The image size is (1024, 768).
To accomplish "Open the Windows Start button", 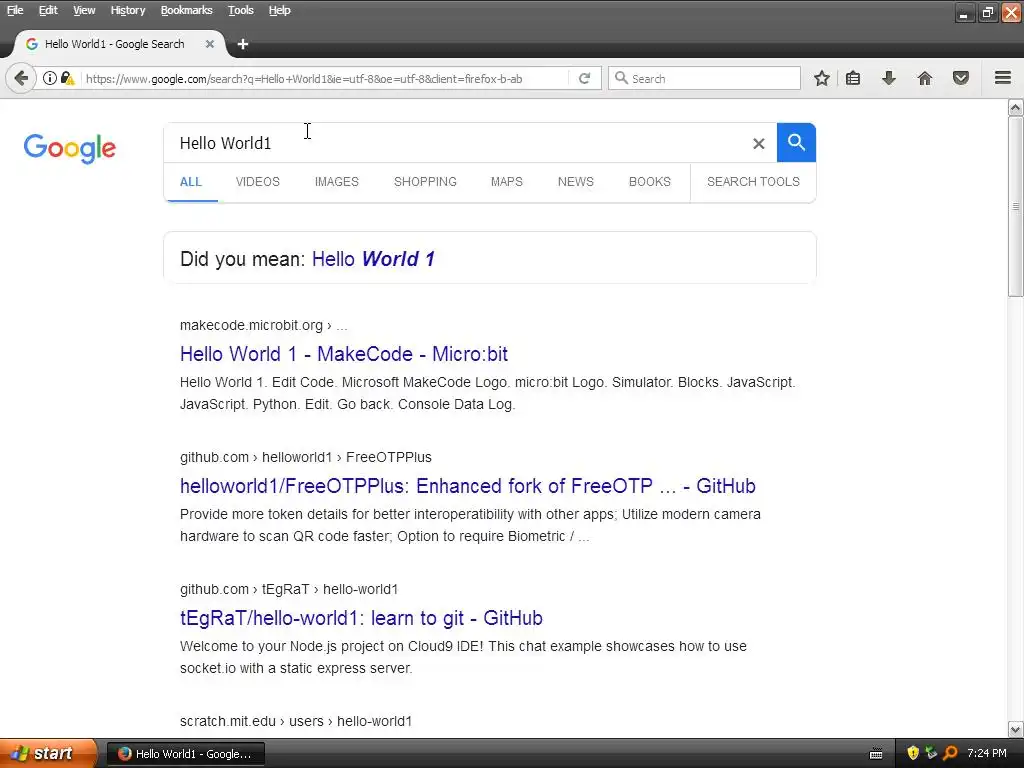I will [48, 753].
